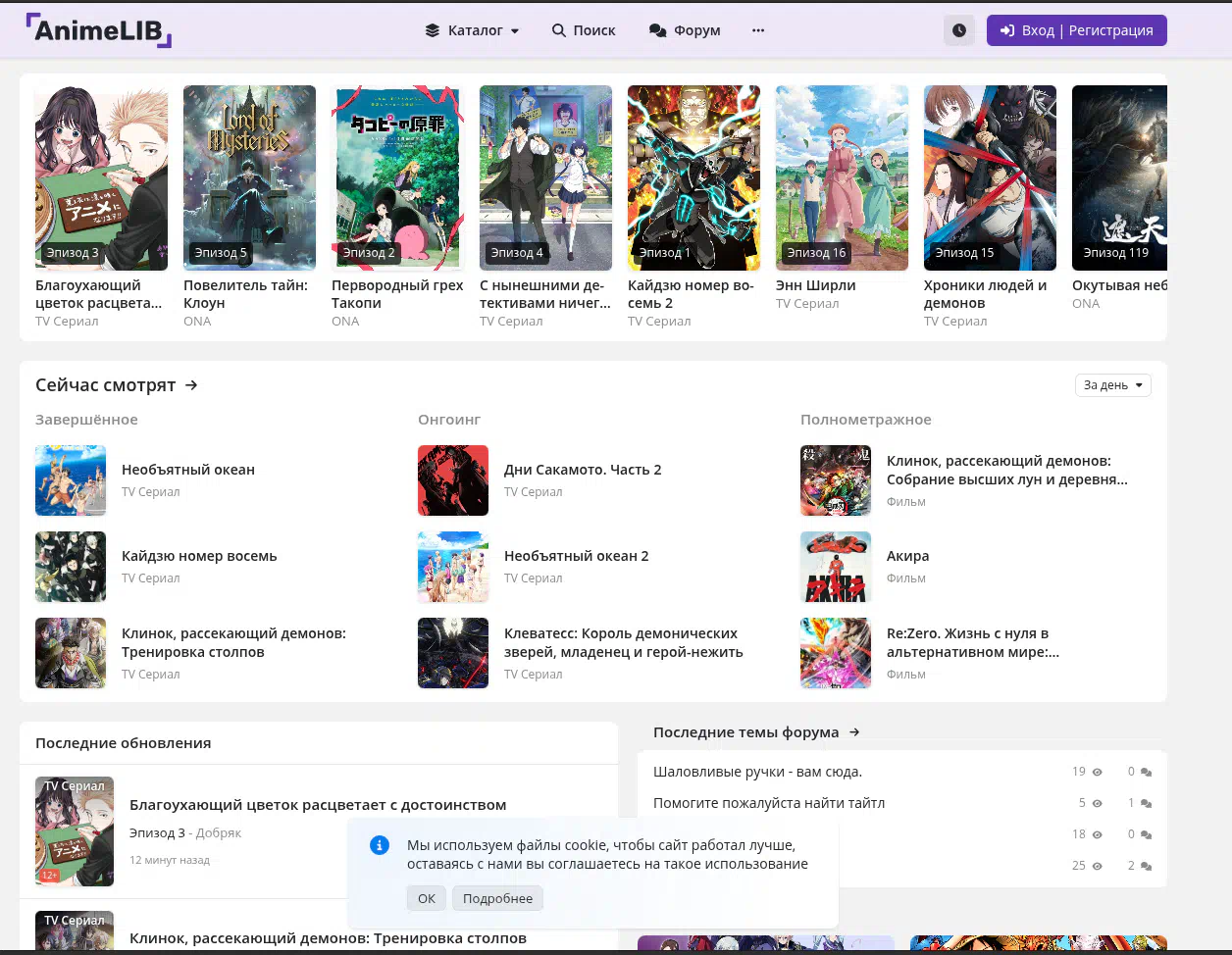Click the Re:Zero thumbnail image
Image resolution: width=1232 pixels, height=955 pixels.
tap(836, 653)
